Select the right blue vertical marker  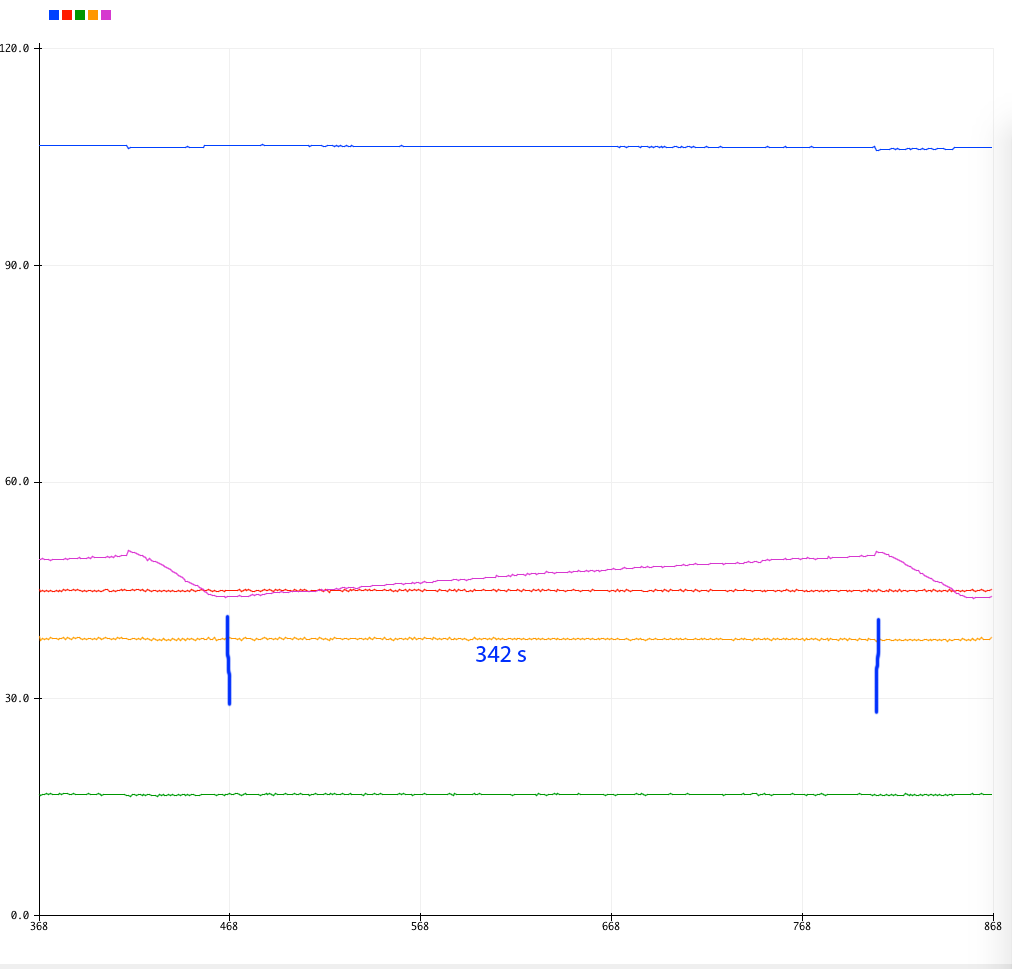click(x=877, y=665)
